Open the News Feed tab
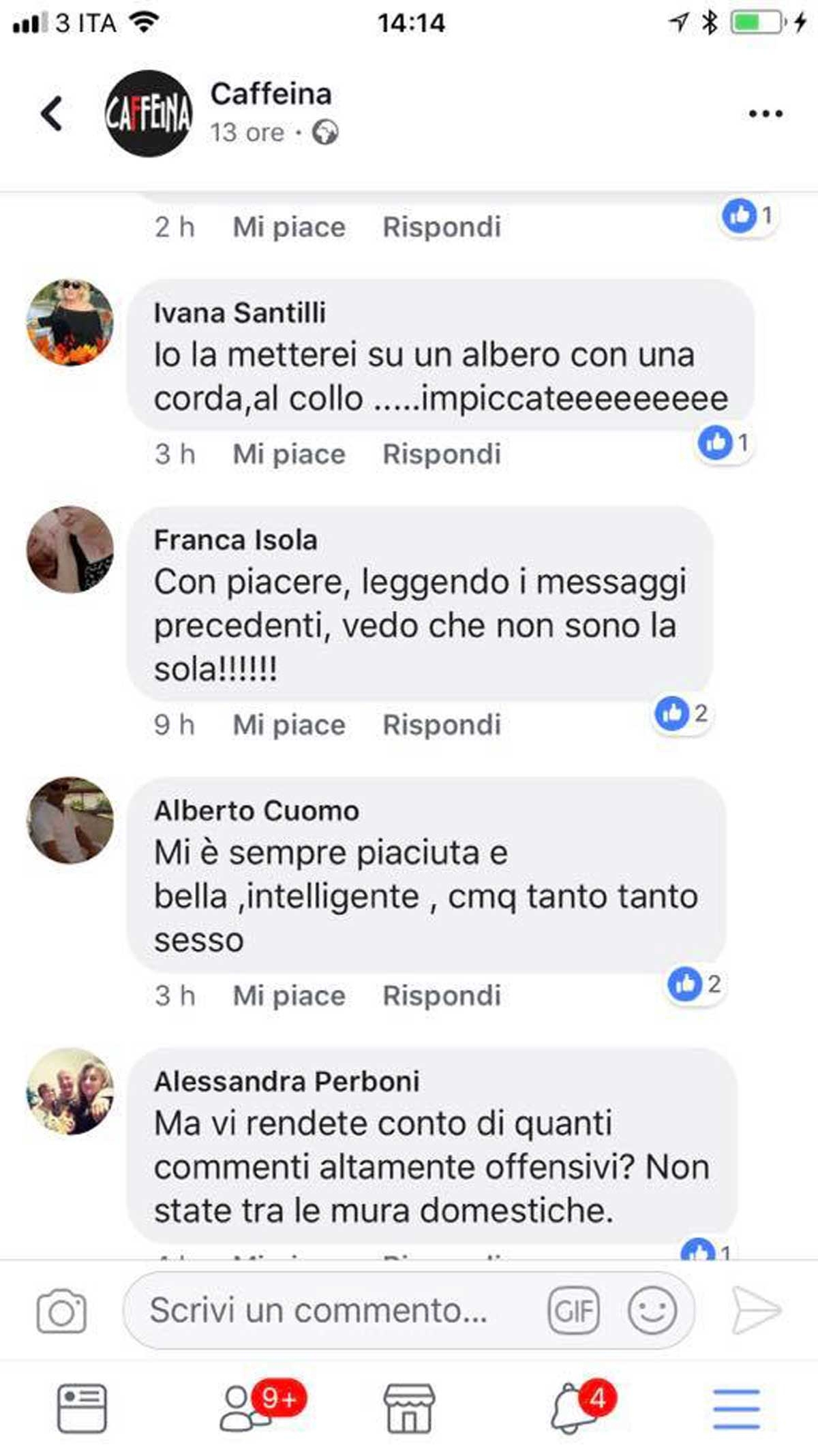Image resolution: width=818 pixels, height=1456 pixels. 82,1408
